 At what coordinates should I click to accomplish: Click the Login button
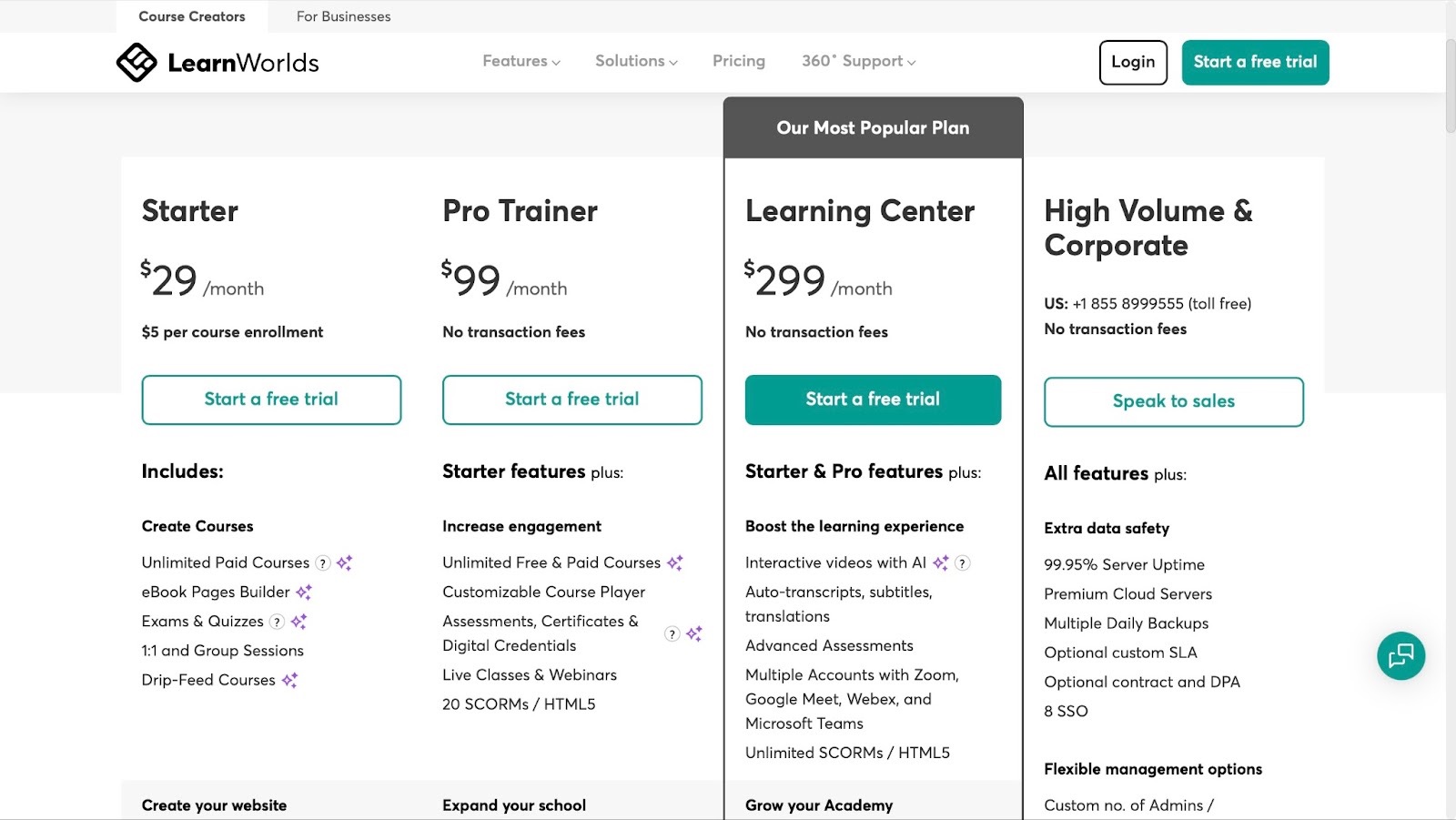pos(1133,62)
